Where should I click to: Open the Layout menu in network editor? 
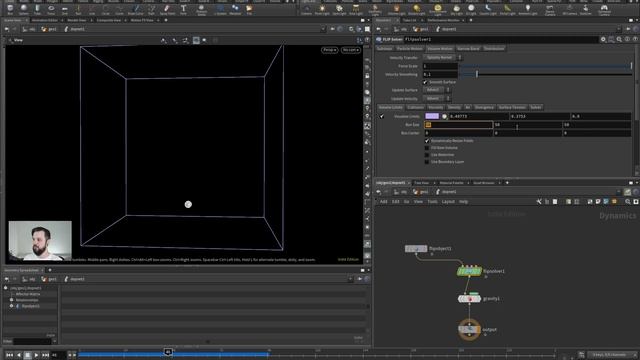tap(448, 202)
